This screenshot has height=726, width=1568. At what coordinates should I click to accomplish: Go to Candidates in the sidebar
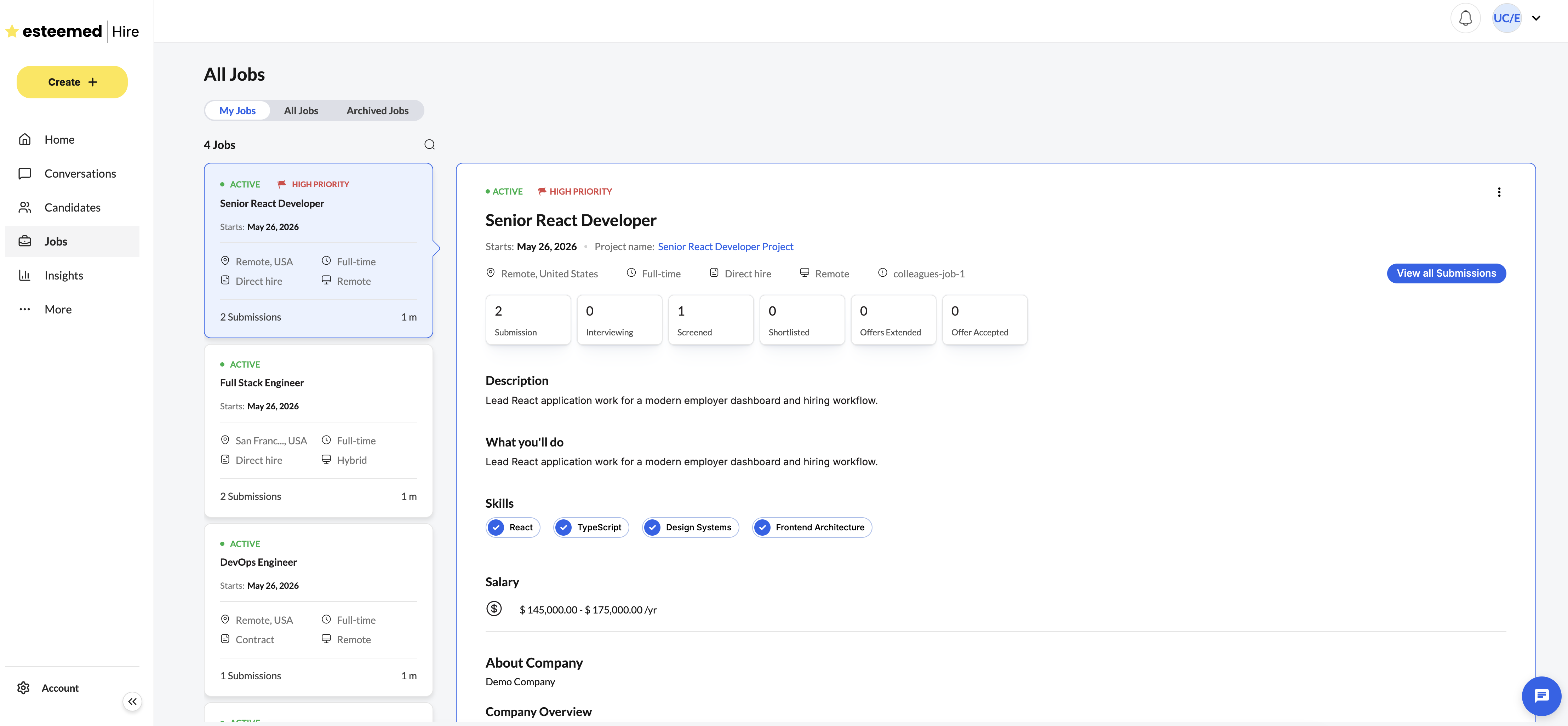pos(72,208)
